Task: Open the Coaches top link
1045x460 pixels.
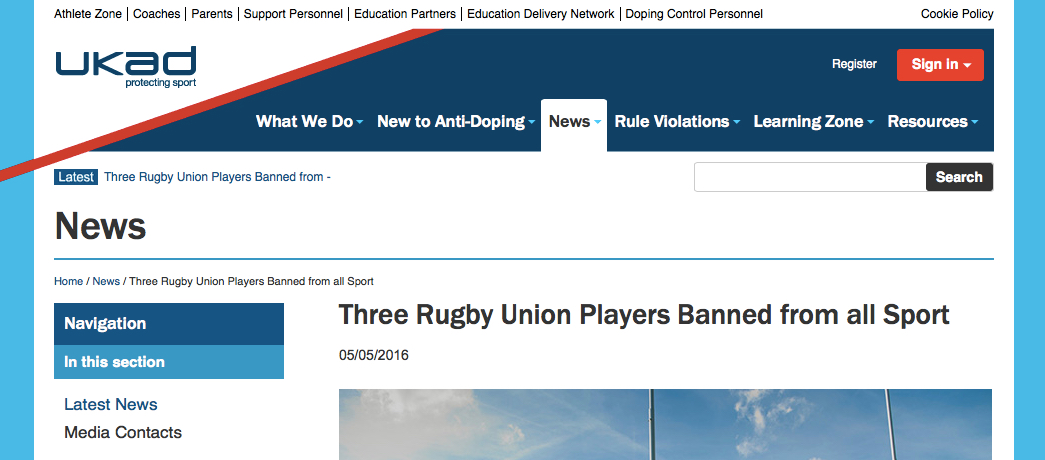Action: (x=157, y=14)
